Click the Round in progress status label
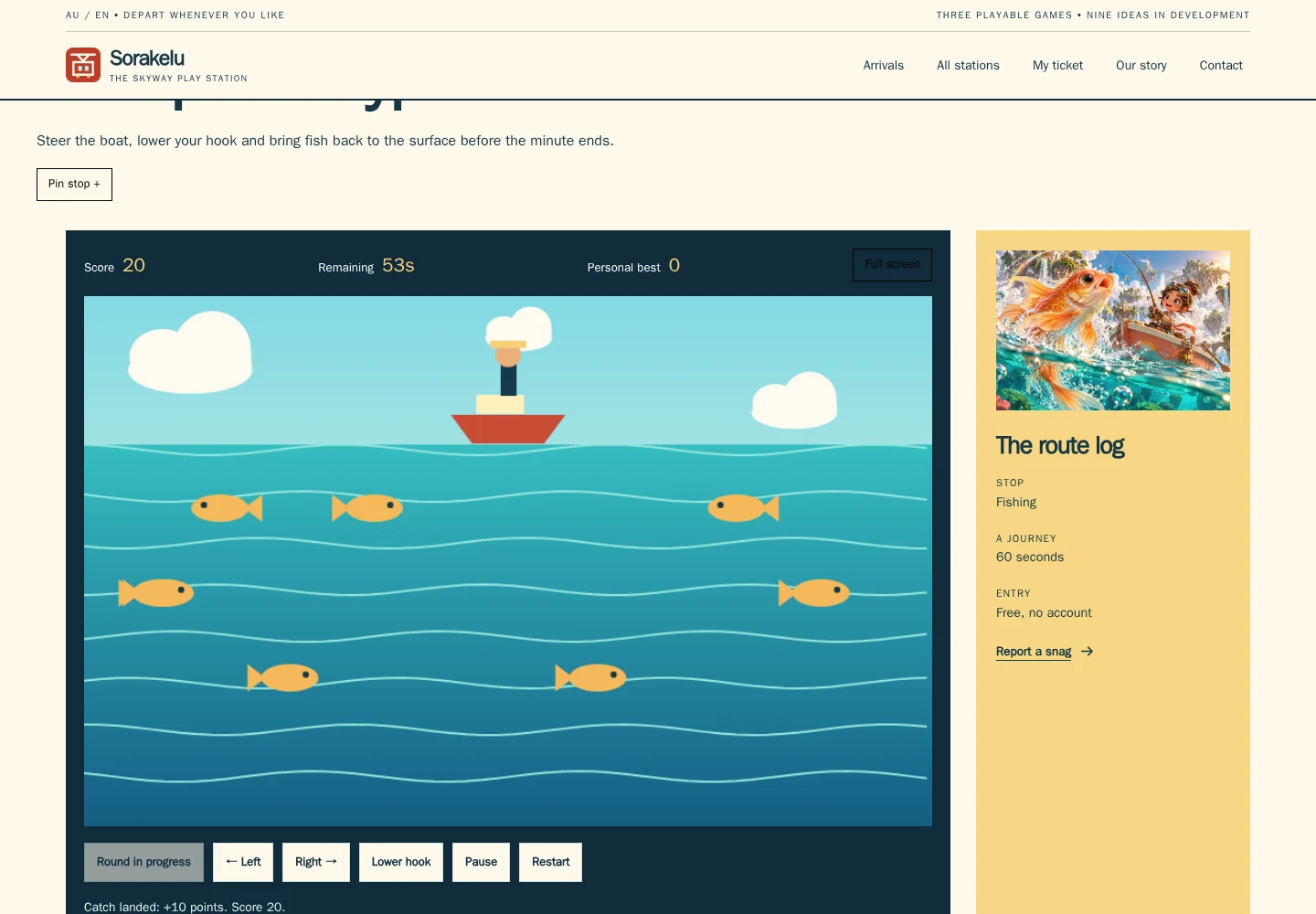1316x914 pixels. pyautogui.click(x=143, y=862)
